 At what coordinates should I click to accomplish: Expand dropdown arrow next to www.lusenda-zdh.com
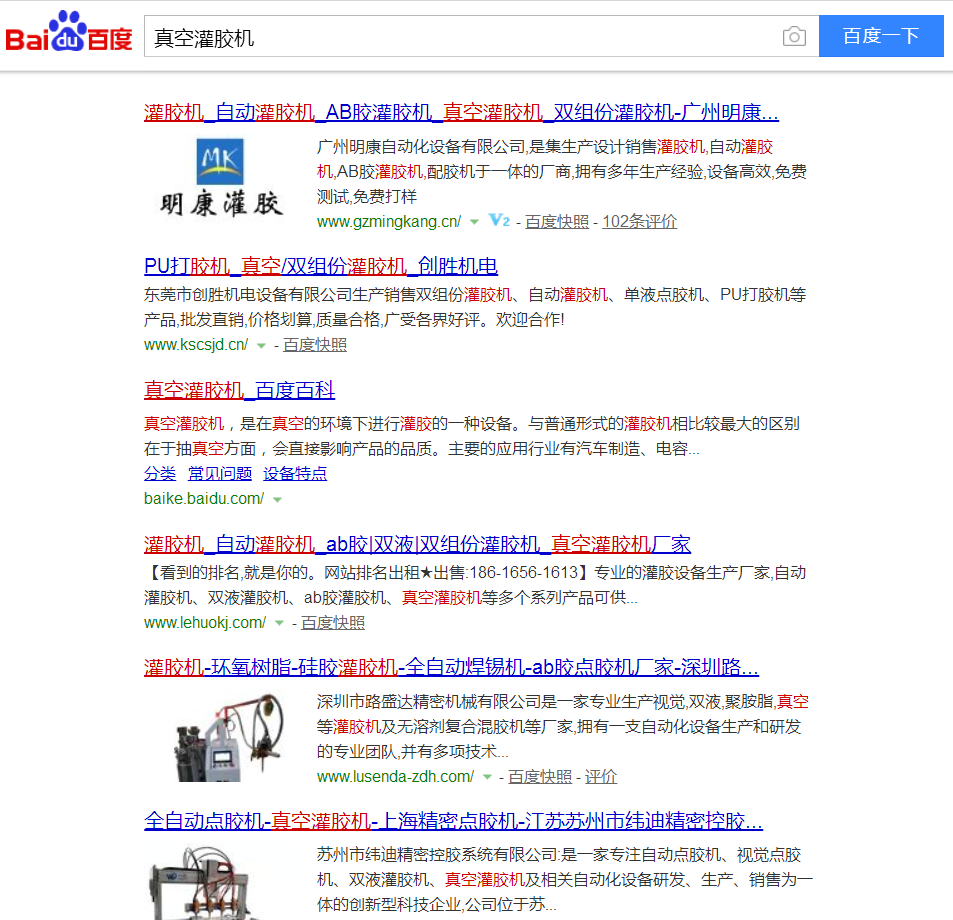487,777
